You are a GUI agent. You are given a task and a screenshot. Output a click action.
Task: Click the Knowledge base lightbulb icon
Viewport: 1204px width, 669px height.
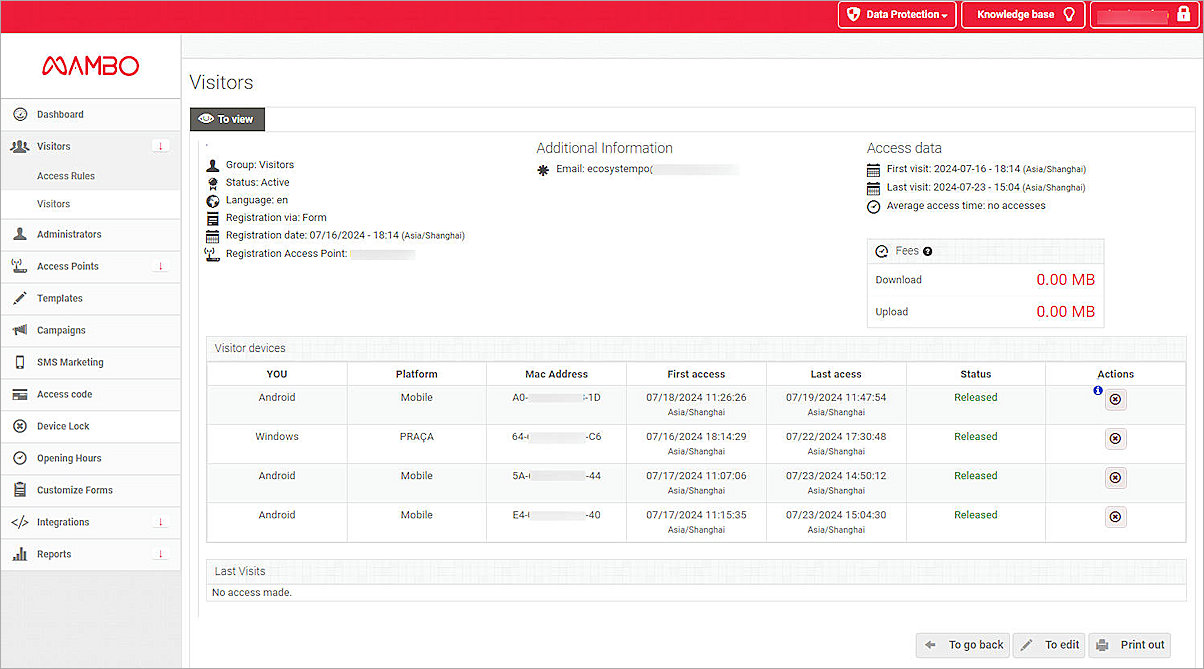point(1068,14)
